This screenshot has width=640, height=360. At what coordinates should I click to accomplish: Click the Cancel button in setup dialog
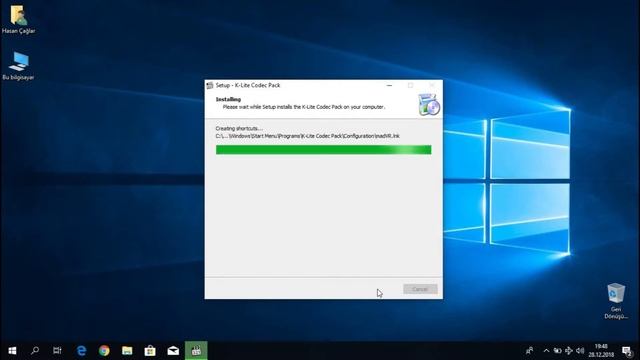tap(420, 289)
